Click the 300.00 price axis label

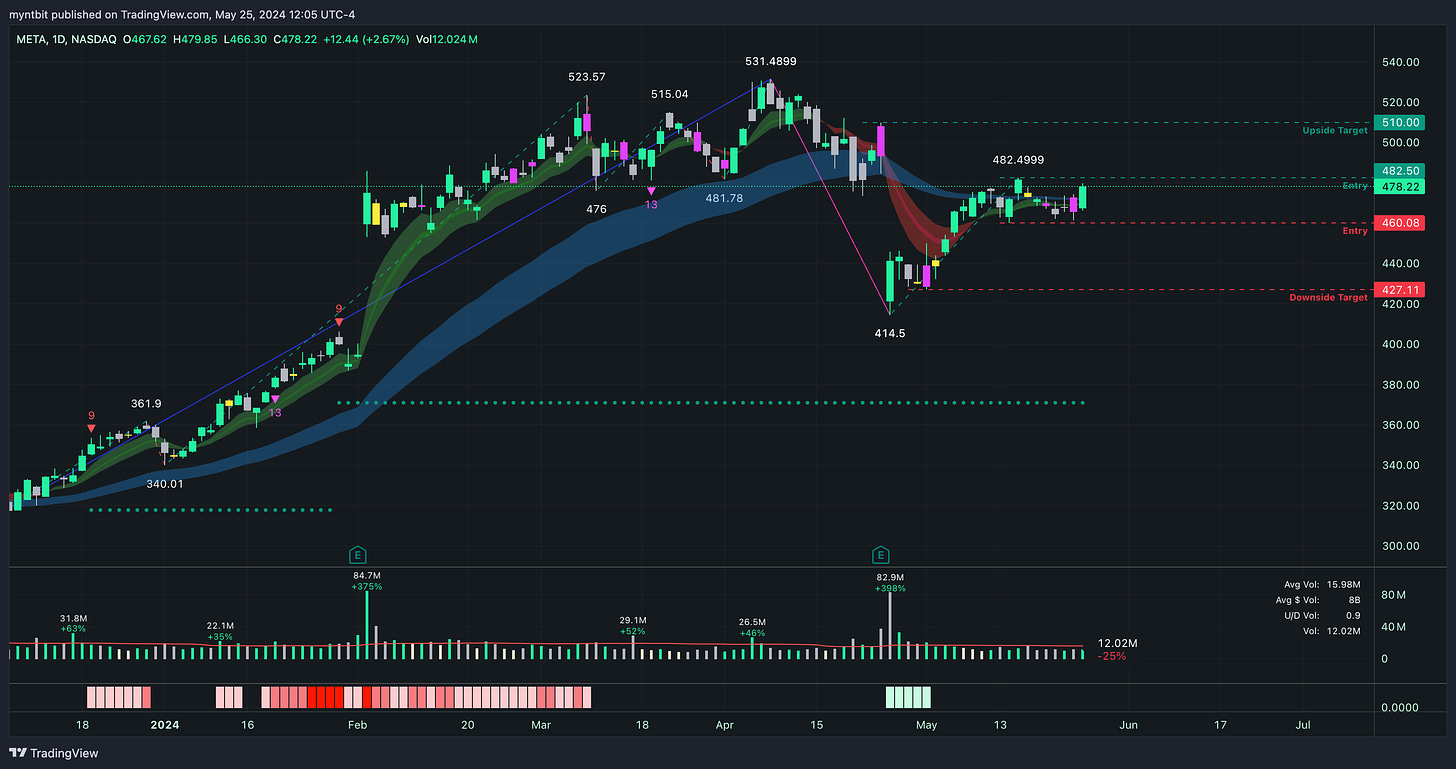tap(1399, 546)
